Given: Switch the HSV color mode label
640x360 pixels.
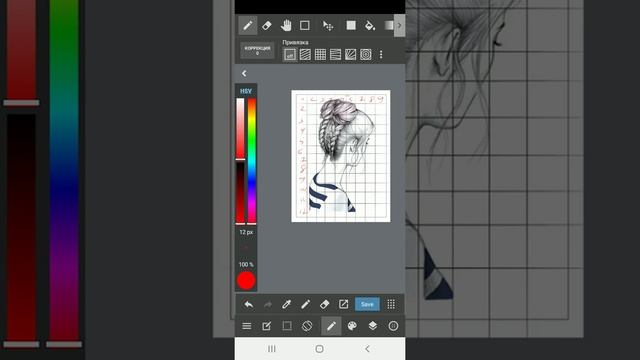Looking at the screenshot, I should pyautogui.click(x=246, y=91).
